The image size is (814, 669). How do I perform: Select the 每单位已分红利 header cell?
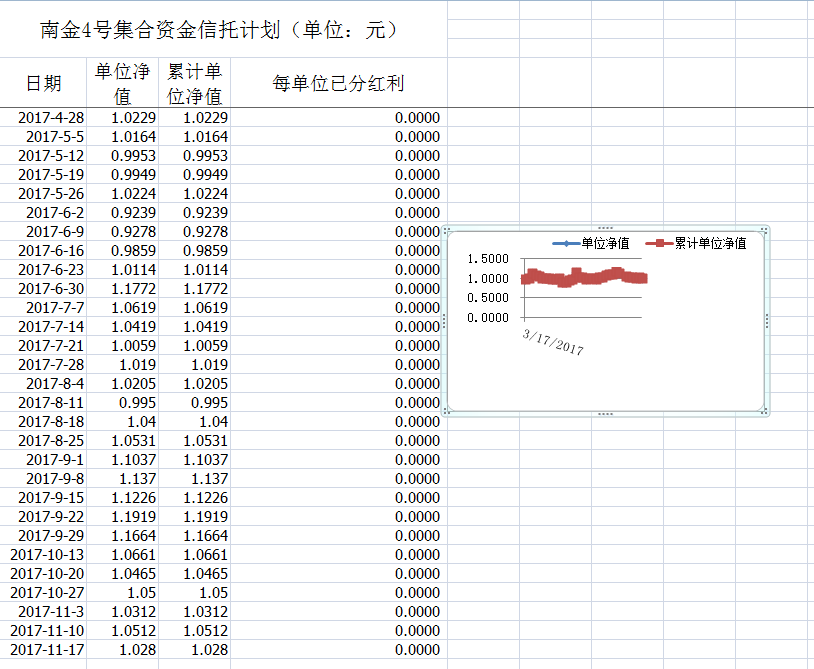(338, 83)
